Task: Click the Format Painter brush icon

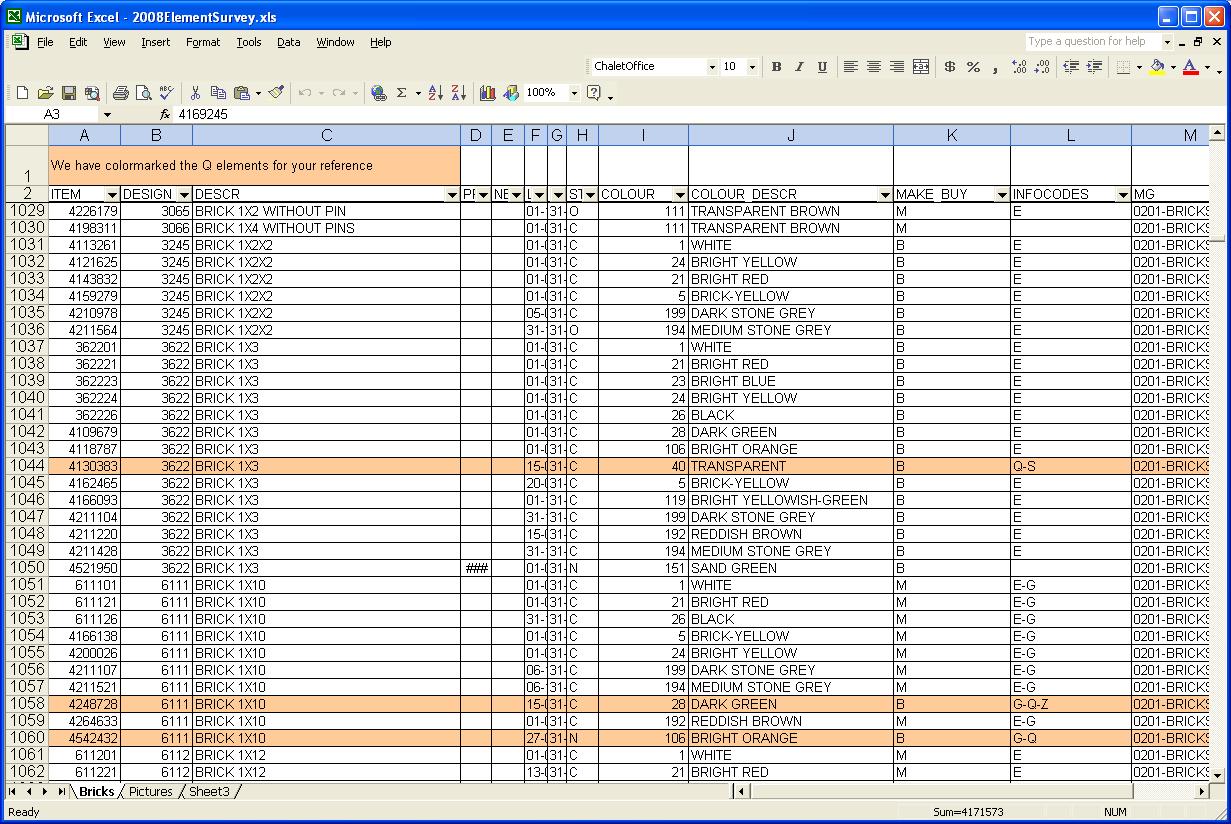Action: (x=277, y=93)
